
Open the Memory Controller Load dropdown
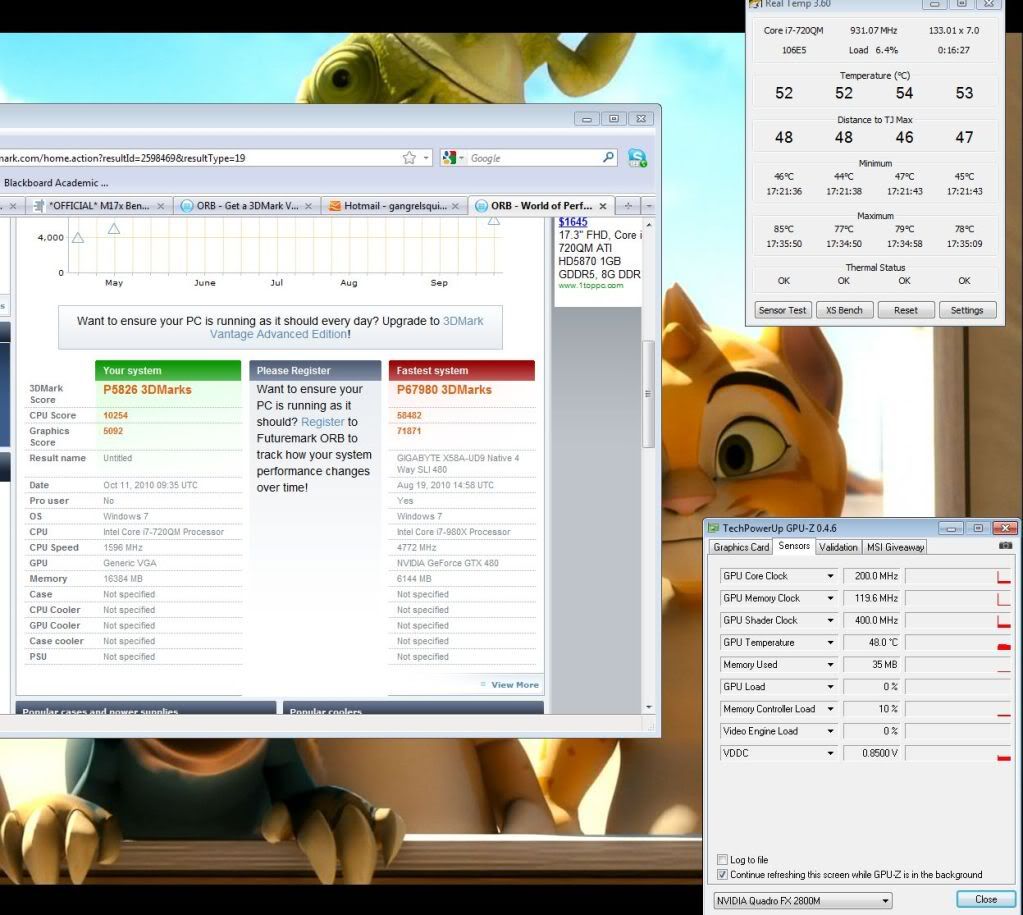[x=831, y=709]
